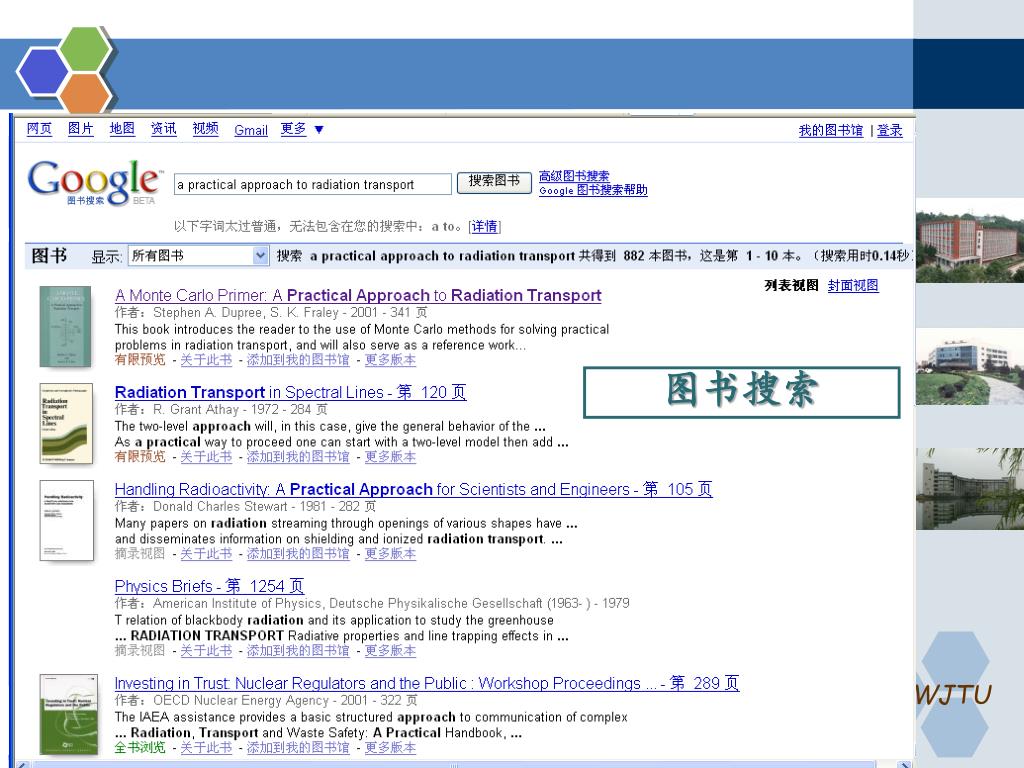Open 高级图书搜索 advanced search link
The width and height of the screenshot is (1024, 768).
(573, 176)
